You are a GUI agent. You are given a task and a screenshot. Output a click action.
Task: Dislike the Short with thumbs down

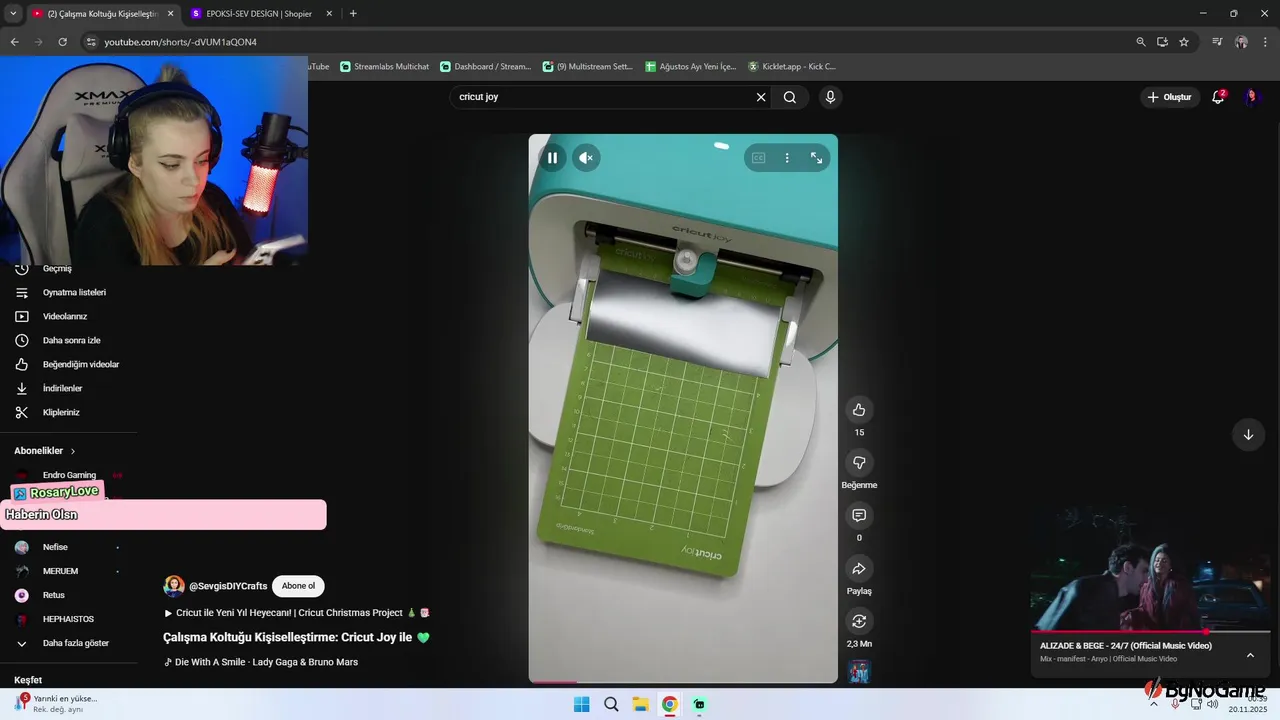[x=859, y=462]
